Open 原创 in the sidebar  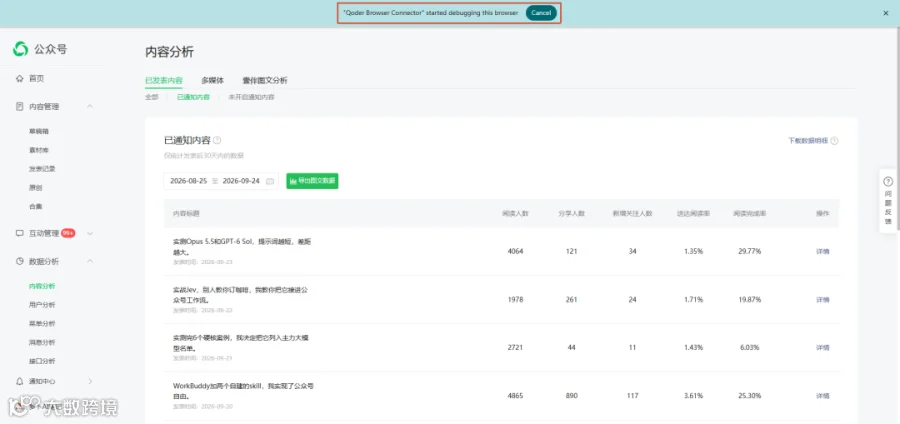tap(36, 188)
